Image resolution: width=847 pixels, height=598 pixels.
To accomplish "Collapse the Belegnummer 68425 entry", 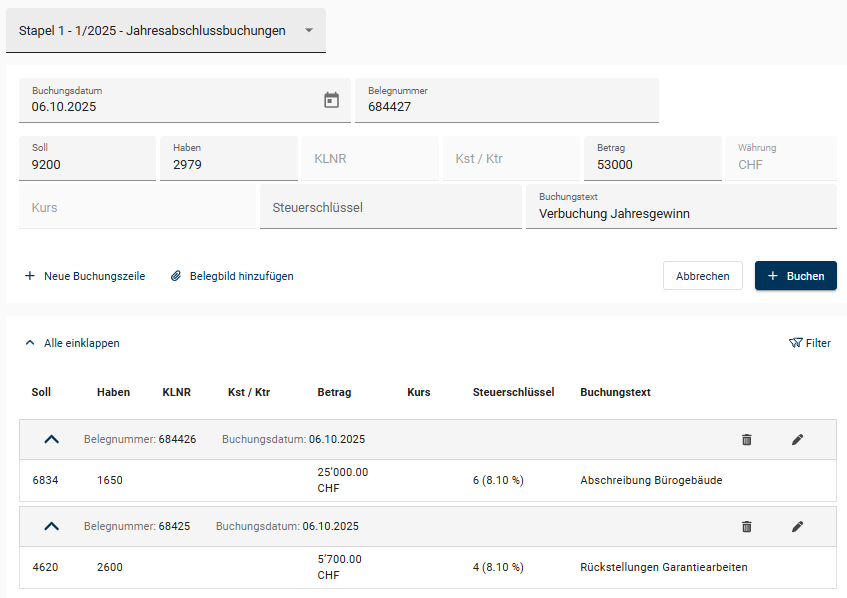I will point(52,526).
